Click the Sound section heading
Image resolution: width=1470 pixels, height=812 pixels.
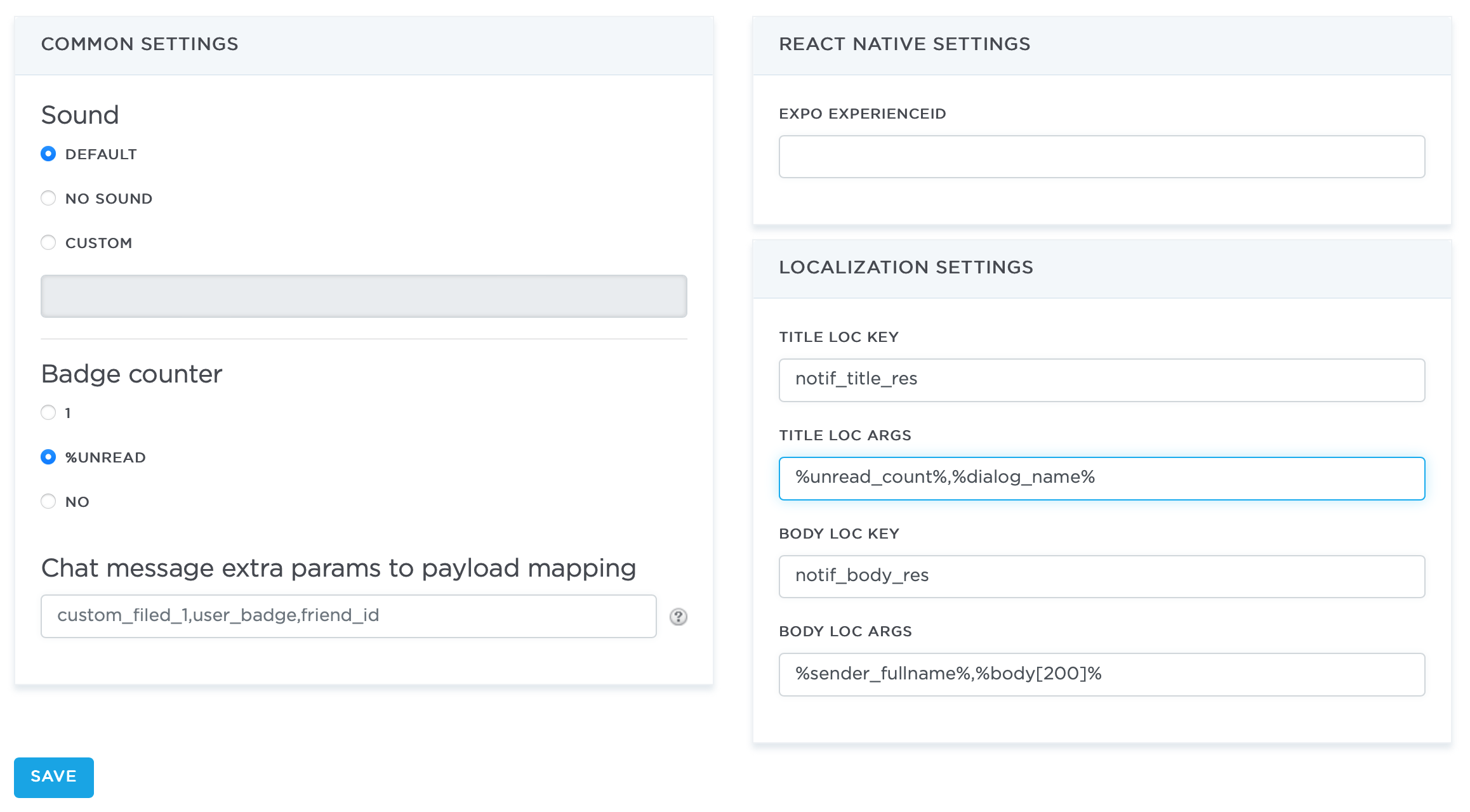80,115
